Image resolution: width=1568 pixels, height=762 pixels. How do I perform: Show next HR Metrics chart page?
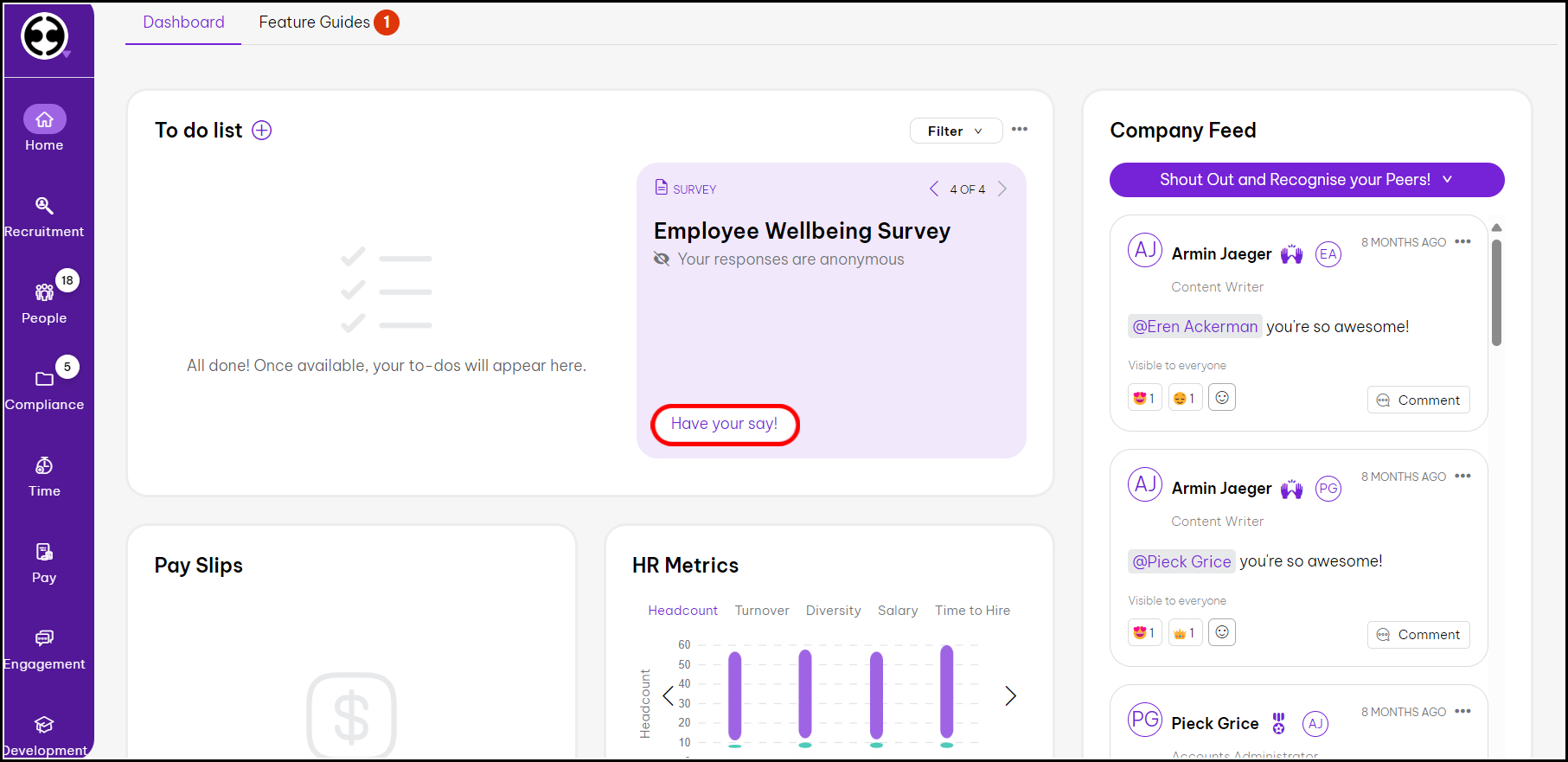[1010, 695]
